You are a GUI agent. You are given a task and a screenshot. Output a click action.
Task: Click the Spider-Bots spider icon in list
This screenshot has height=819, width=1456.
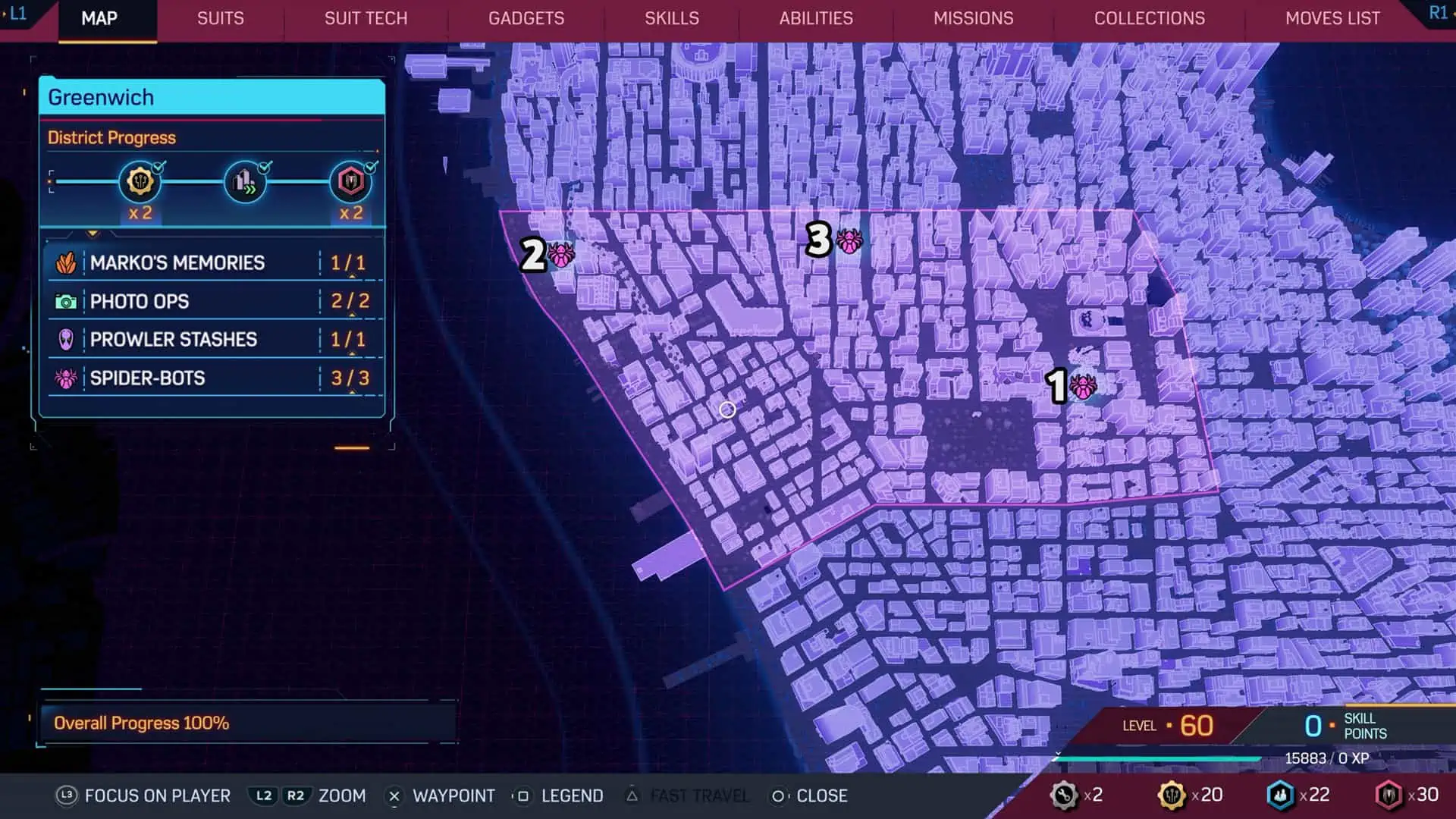pyautogui.click(x=66, y=378)
